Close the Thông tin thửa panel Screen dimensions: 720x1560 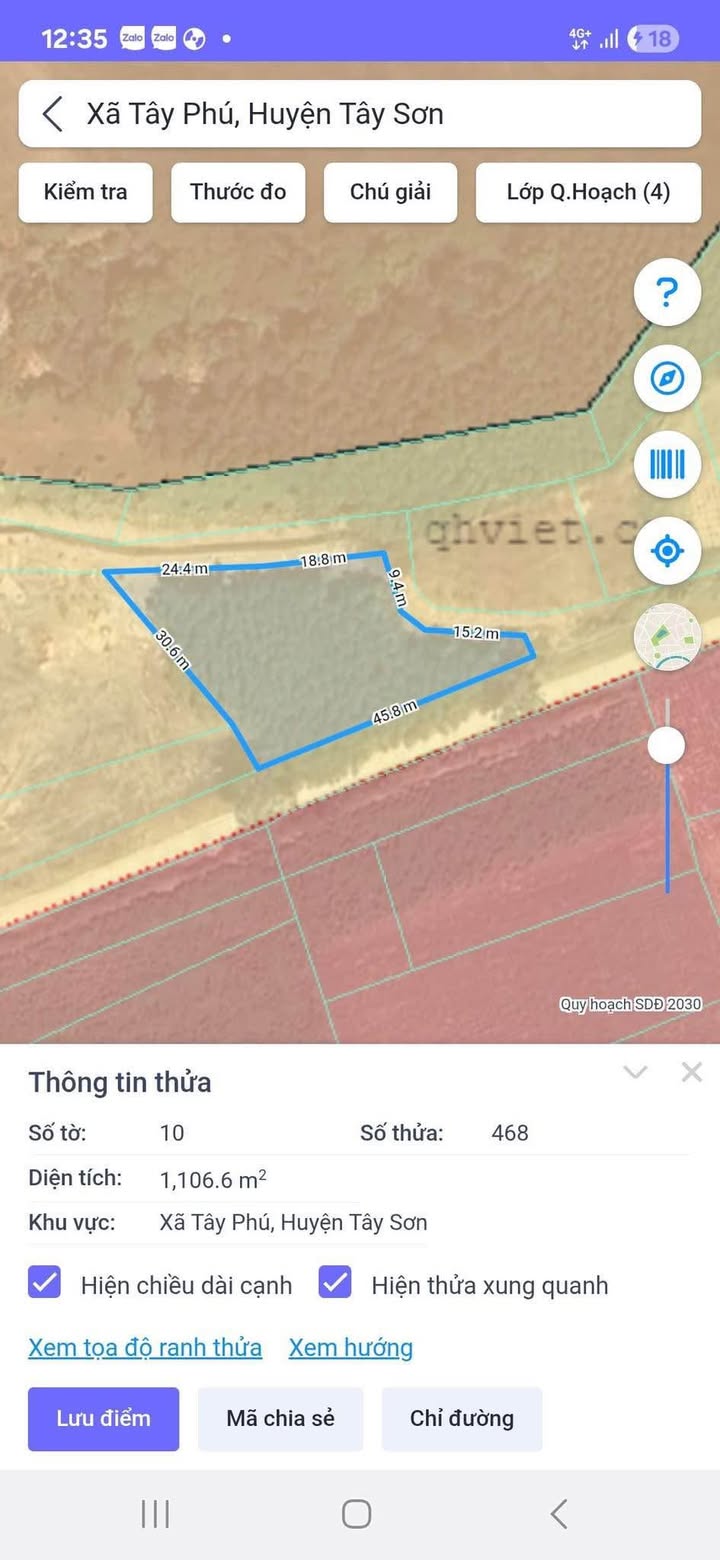(x=691, y=1072)
